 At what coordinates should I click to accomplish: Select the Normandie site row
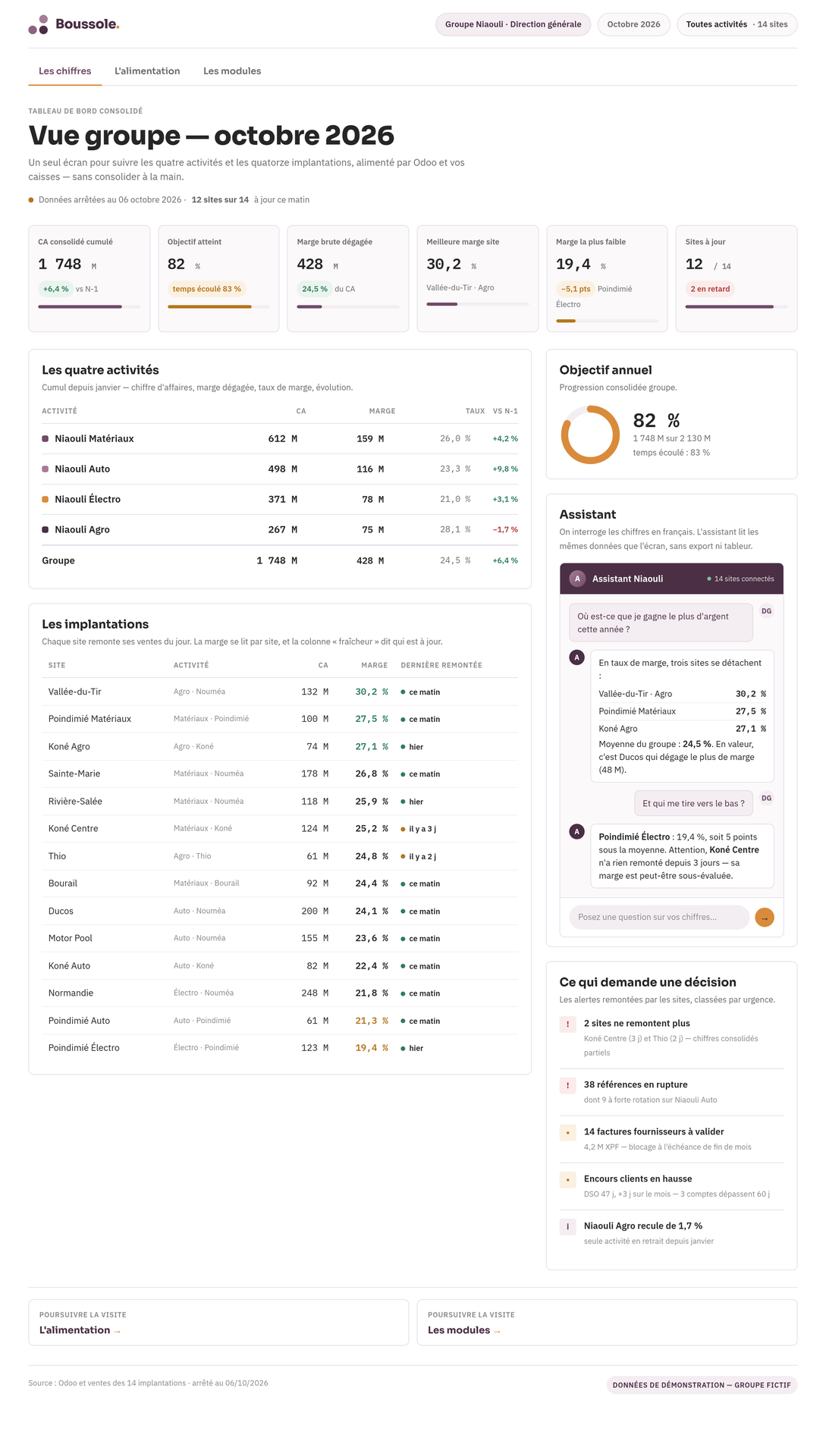[x=280, y=993]
